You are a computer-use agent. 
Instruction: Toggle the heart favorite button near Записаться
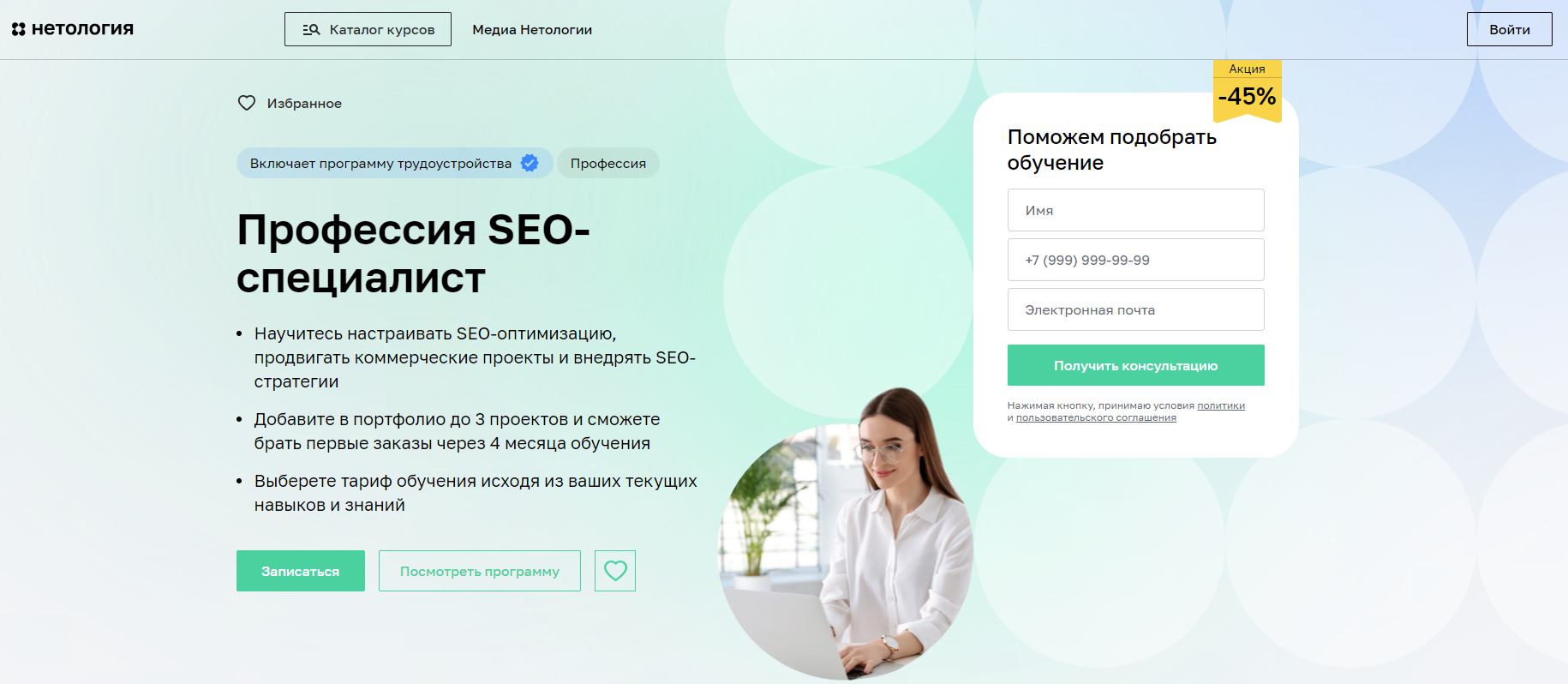click(615, 571)
